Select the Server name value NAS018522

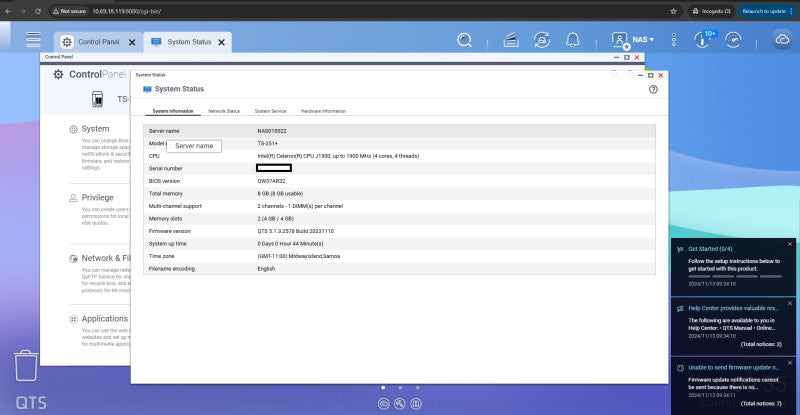point(272,131)
